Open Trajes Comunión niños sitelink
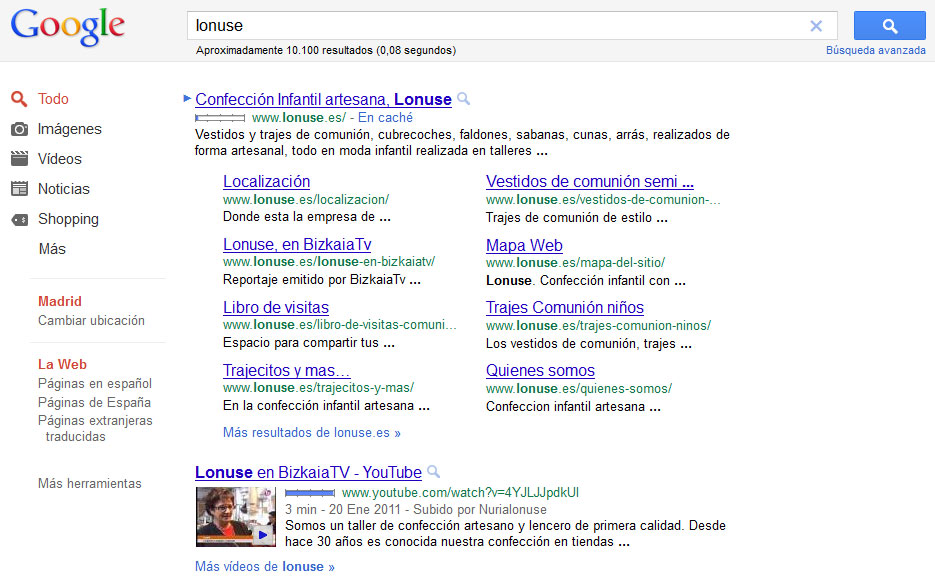 tap(565, 308)
